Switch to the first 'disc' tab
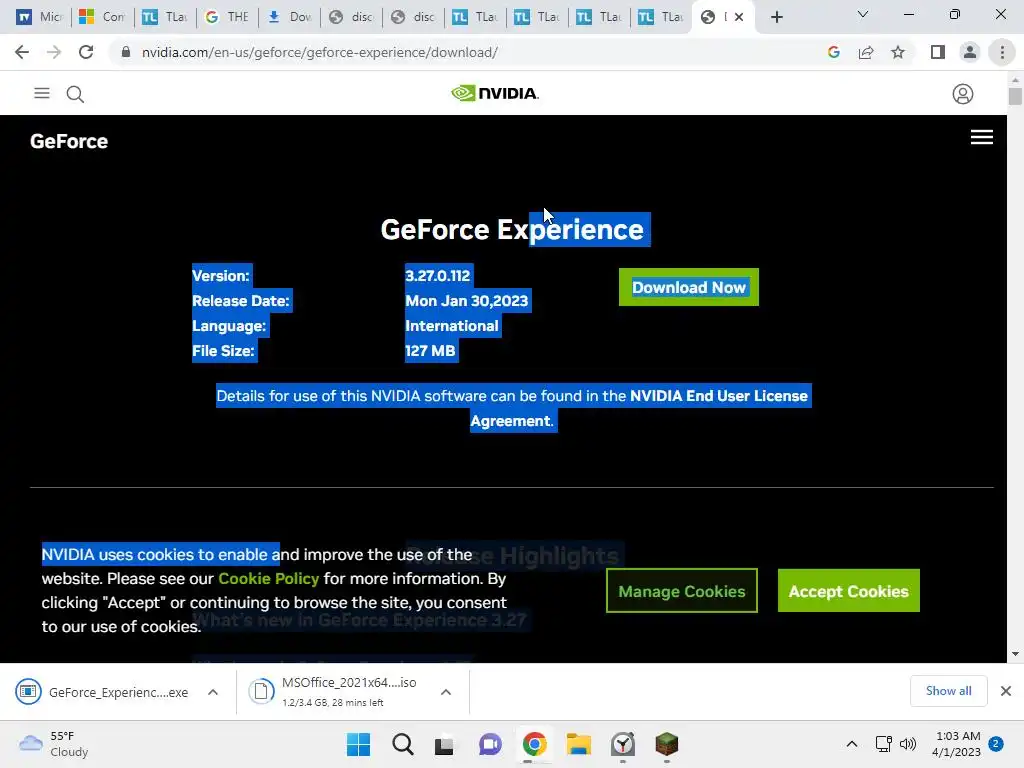1024x768 pixels. coord(350,17)
